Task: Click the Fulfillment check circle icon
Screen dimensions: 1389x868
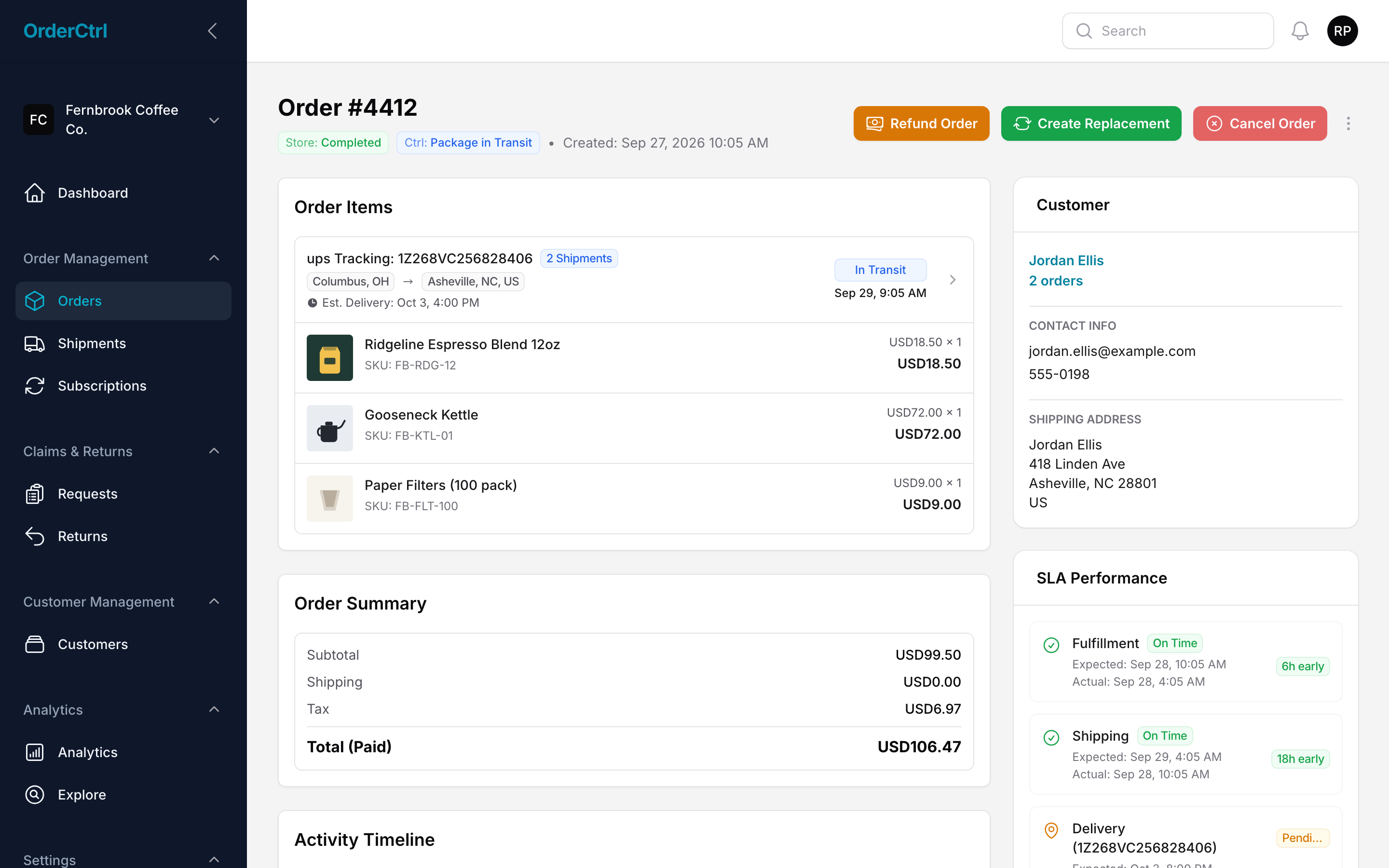Action: [x=1051, y=645]
